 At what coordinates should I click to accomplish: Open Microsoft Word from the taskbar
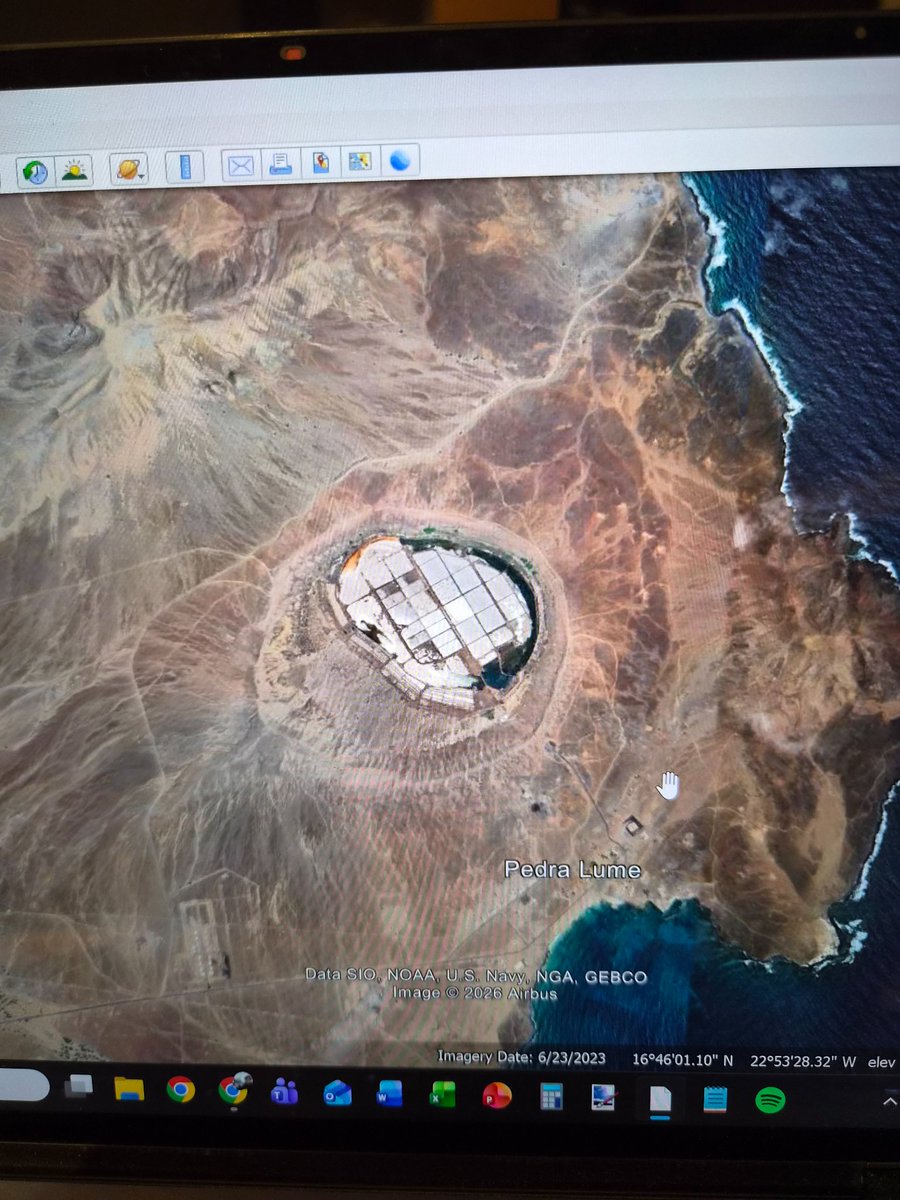389,1094
